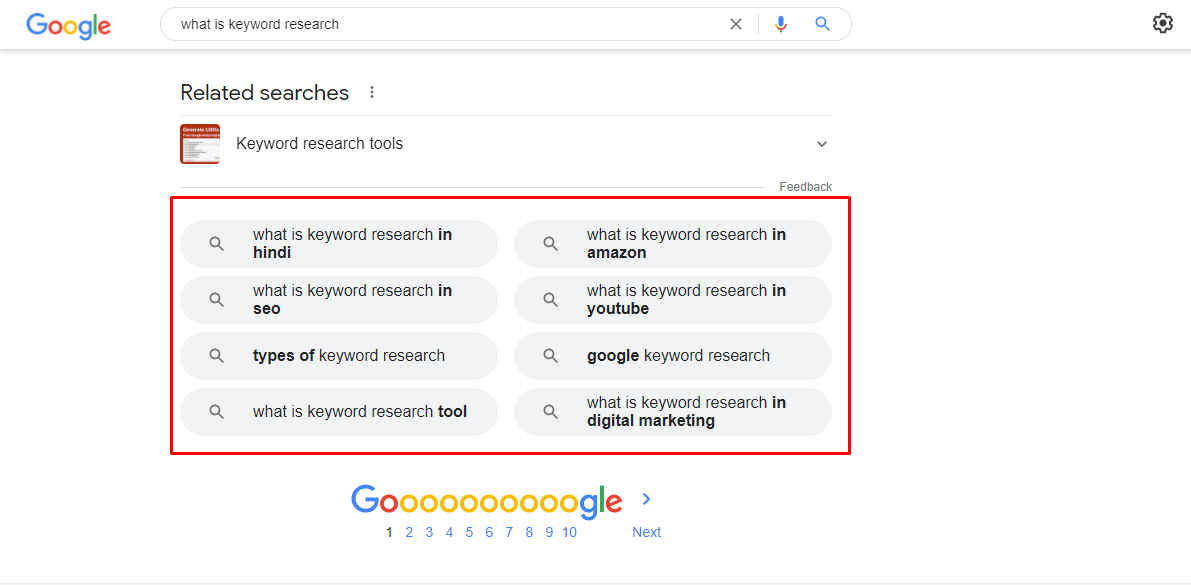Clear the search box text
1191x585 pixels.
click(x=736, y=24)
